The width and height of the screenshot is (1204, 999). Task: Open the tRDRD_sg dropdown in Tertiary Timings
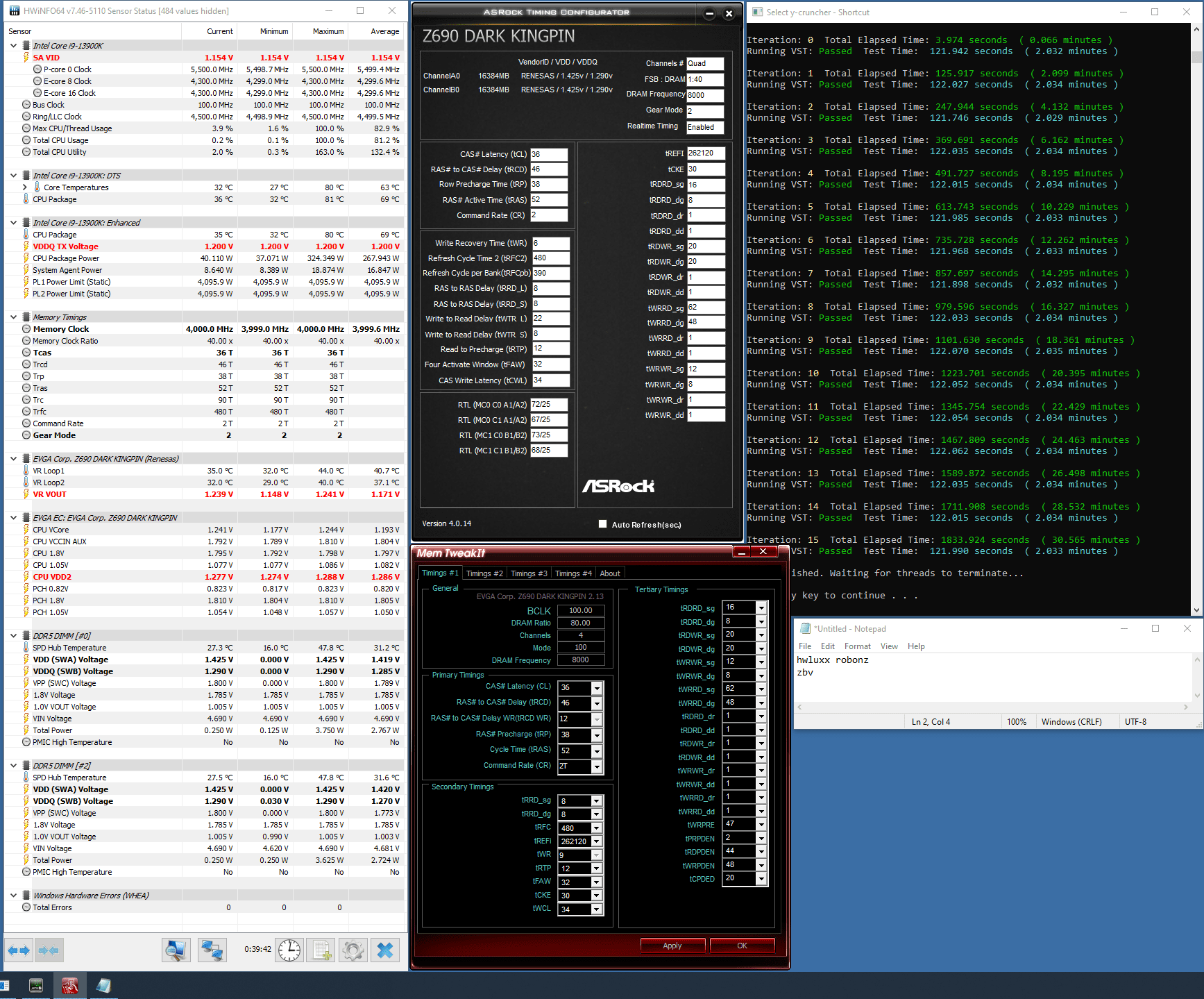[x=761, y=607]
